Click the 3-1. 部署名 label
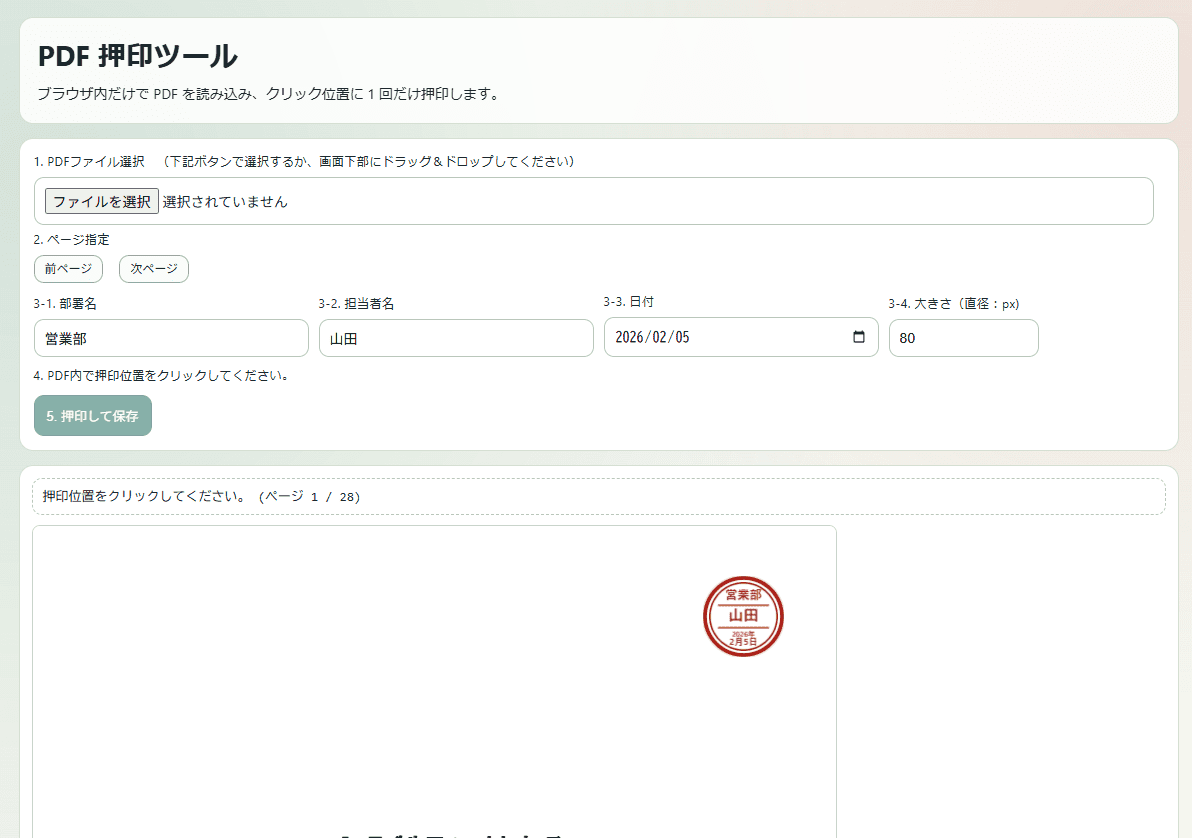The width and height of the screenshot is (1192, 838). 65,303
